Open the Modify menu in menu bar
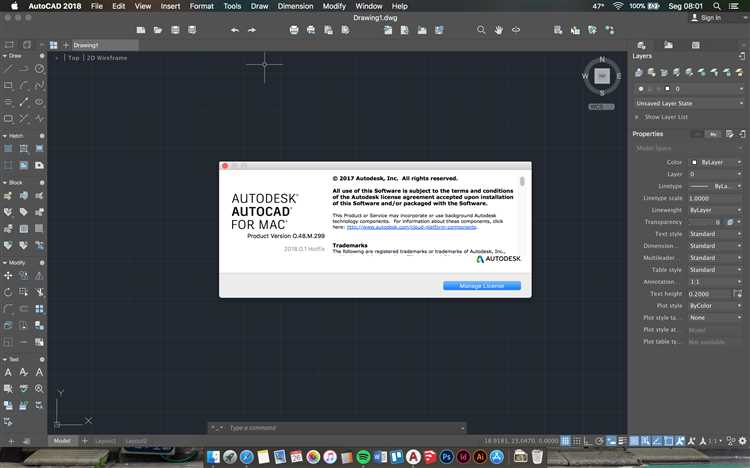This screenshot has height=468, width=750. [334, 6]
